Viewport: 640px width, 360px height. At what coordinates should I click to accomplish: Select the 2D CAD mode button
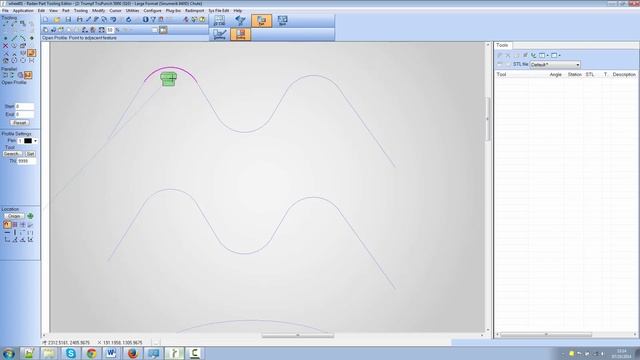coord(219,20)
